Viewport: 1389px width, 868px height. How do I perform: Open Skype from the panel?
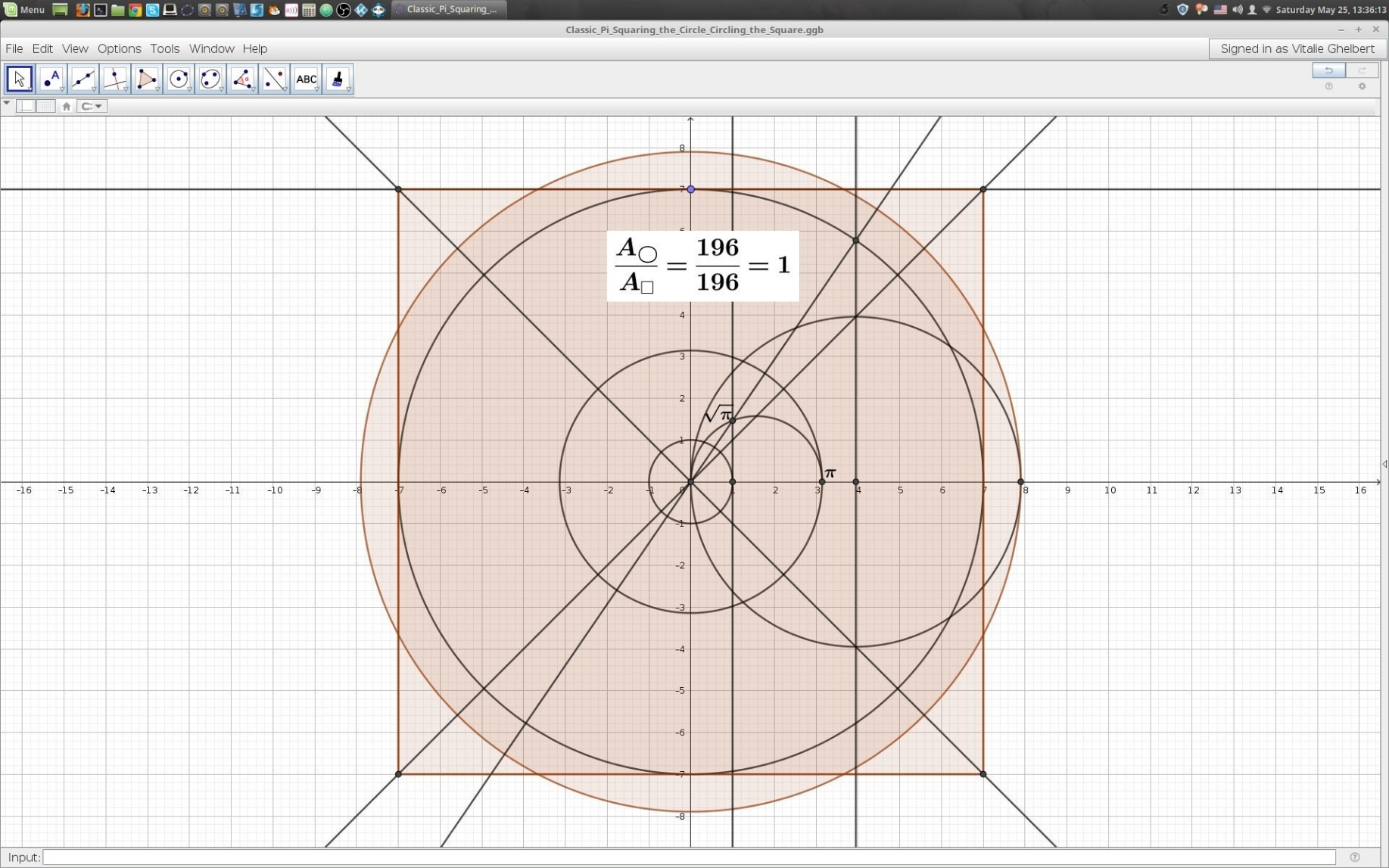[152, 10]
